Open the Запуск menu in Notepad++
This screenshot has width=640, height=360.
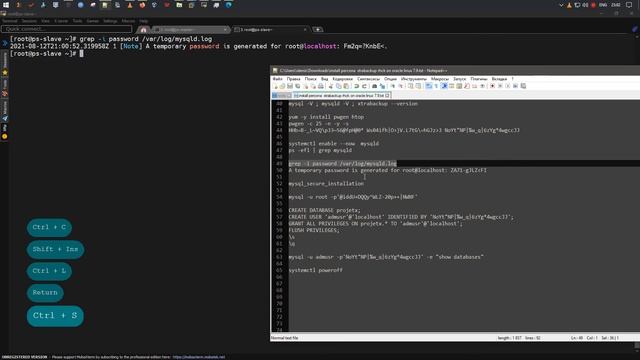[x=460, y=79]
